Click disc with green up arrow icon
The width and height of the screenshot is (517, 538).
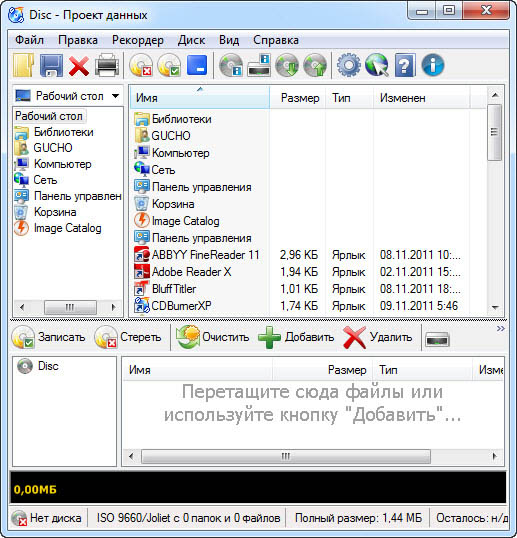(315, 65)
